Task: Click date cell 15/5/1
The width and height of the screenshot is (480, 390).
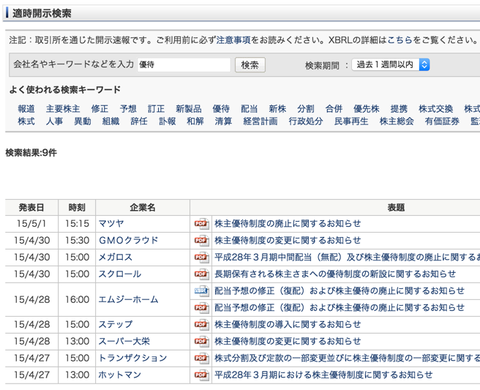Action: click(x=32, y=223)
